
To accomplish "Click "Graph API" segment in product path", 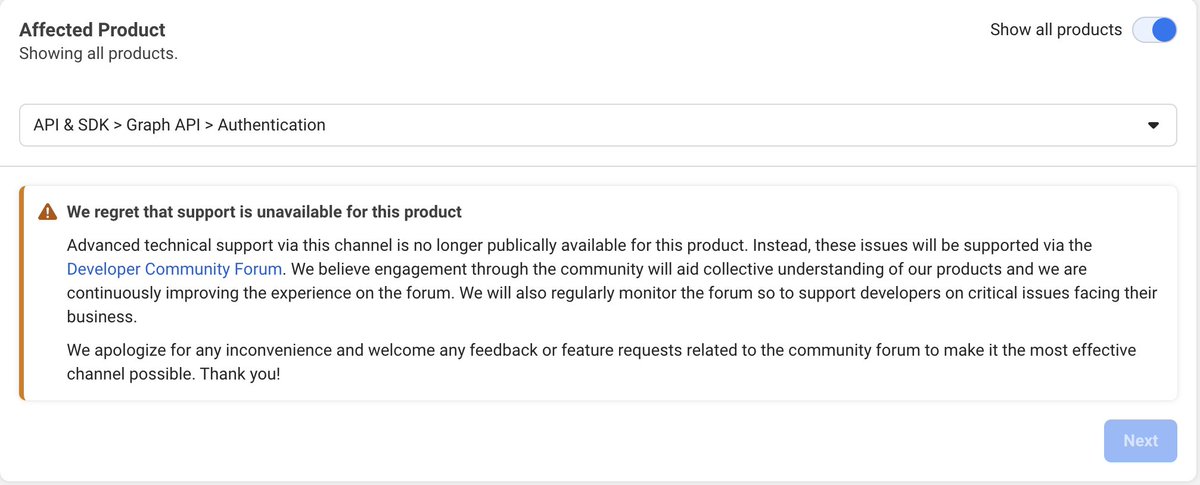I will point(163,125).
